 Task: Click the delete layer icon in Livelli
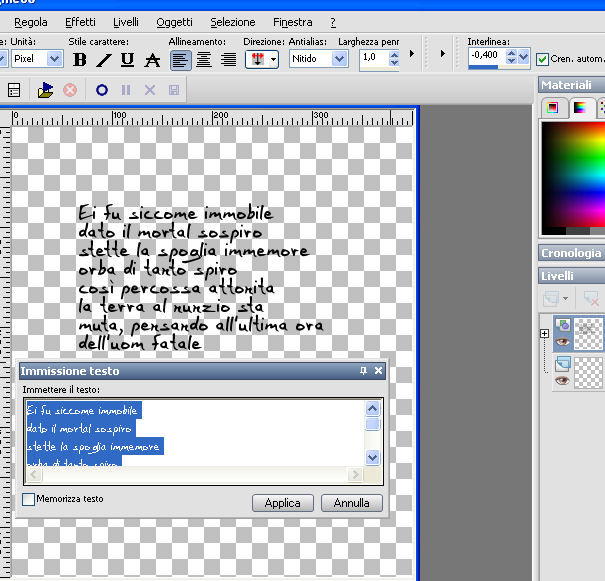(591, 299)
